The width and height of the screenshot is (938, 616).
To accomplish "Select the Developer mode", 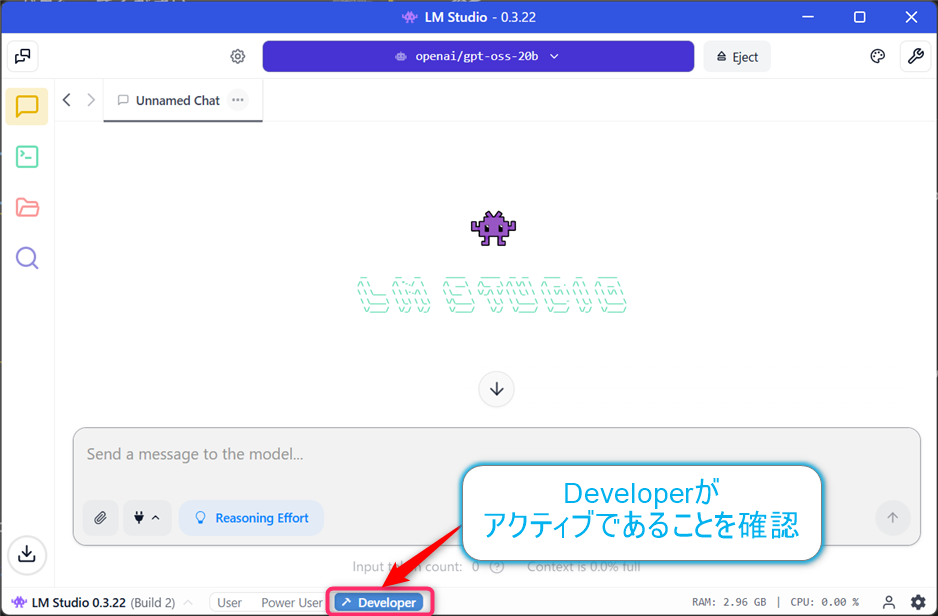I will pos(379,602).
